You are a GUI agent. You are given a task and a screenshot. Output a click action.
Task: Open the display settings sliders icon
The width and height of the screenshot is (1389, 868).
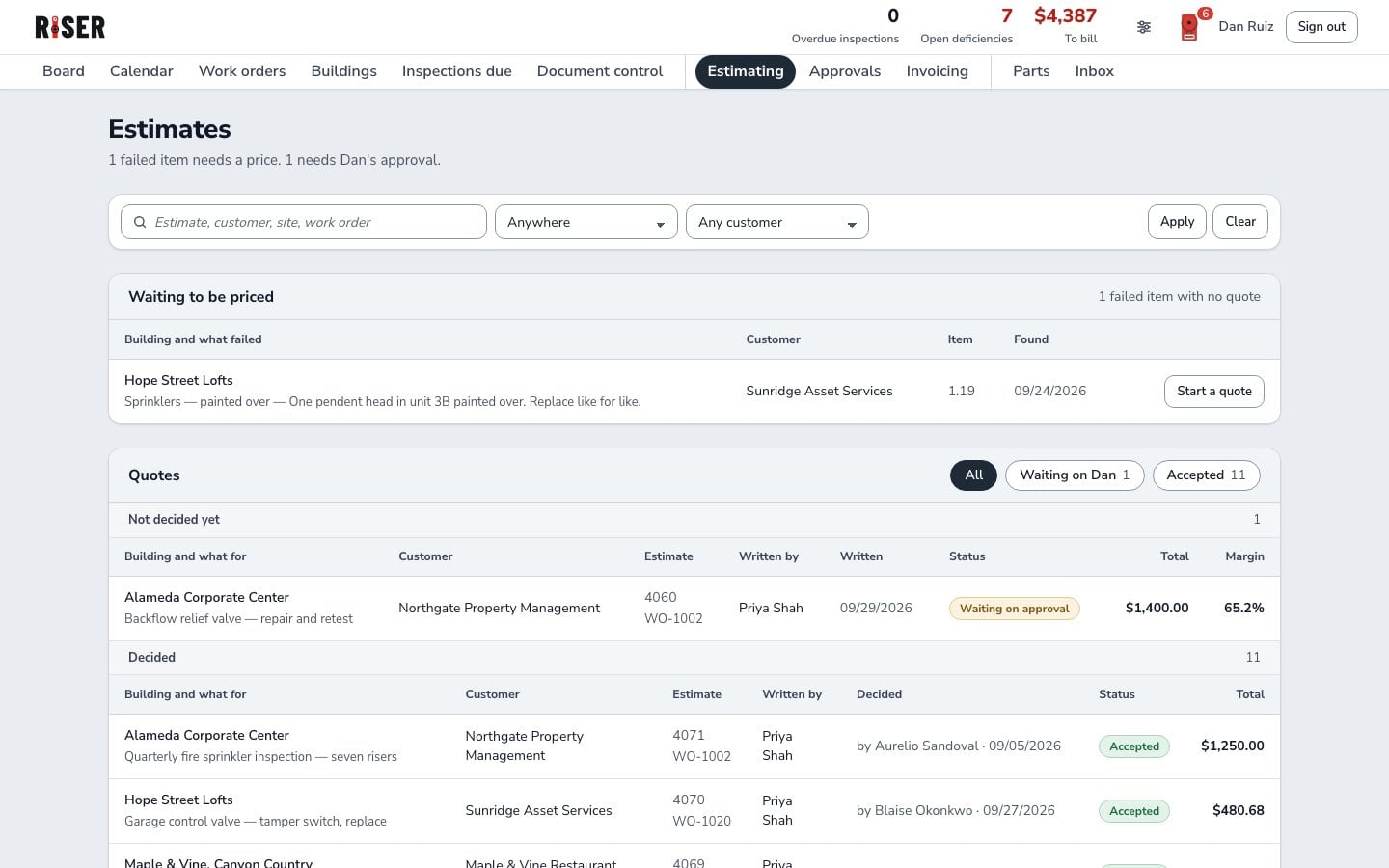(x=1144, y=27)
